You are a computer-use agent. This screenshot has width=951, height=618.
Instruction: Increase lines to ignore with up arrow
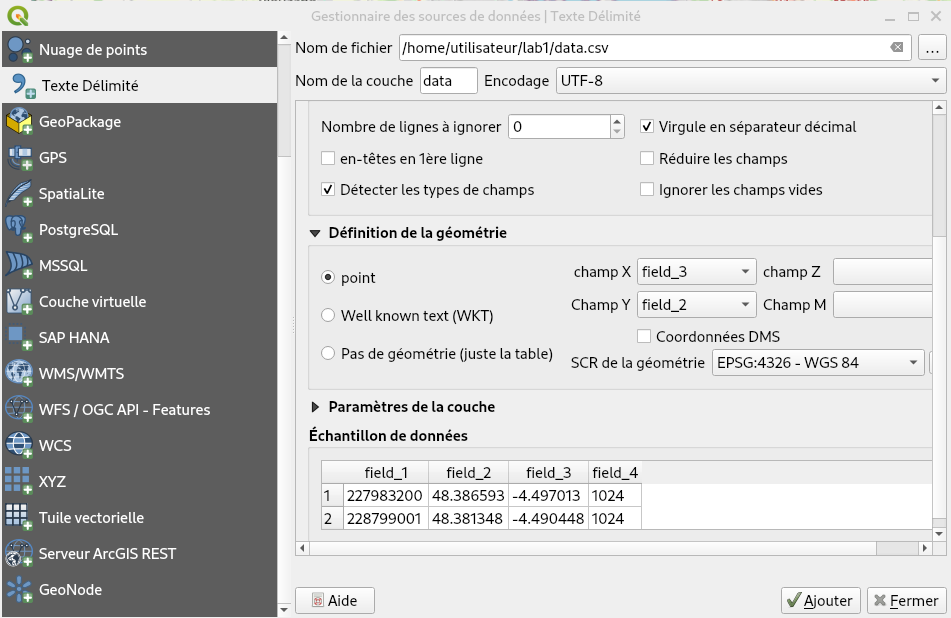pyautogui.click(x=617, y=121)
